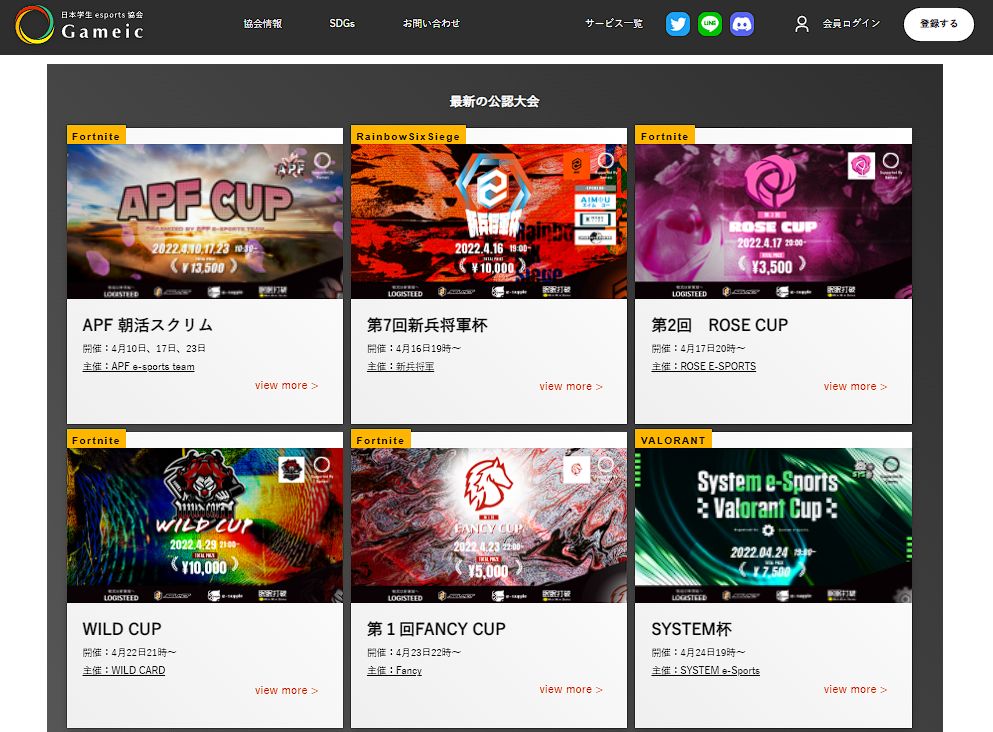Click the title SYSTEM杯

point(692,629)
